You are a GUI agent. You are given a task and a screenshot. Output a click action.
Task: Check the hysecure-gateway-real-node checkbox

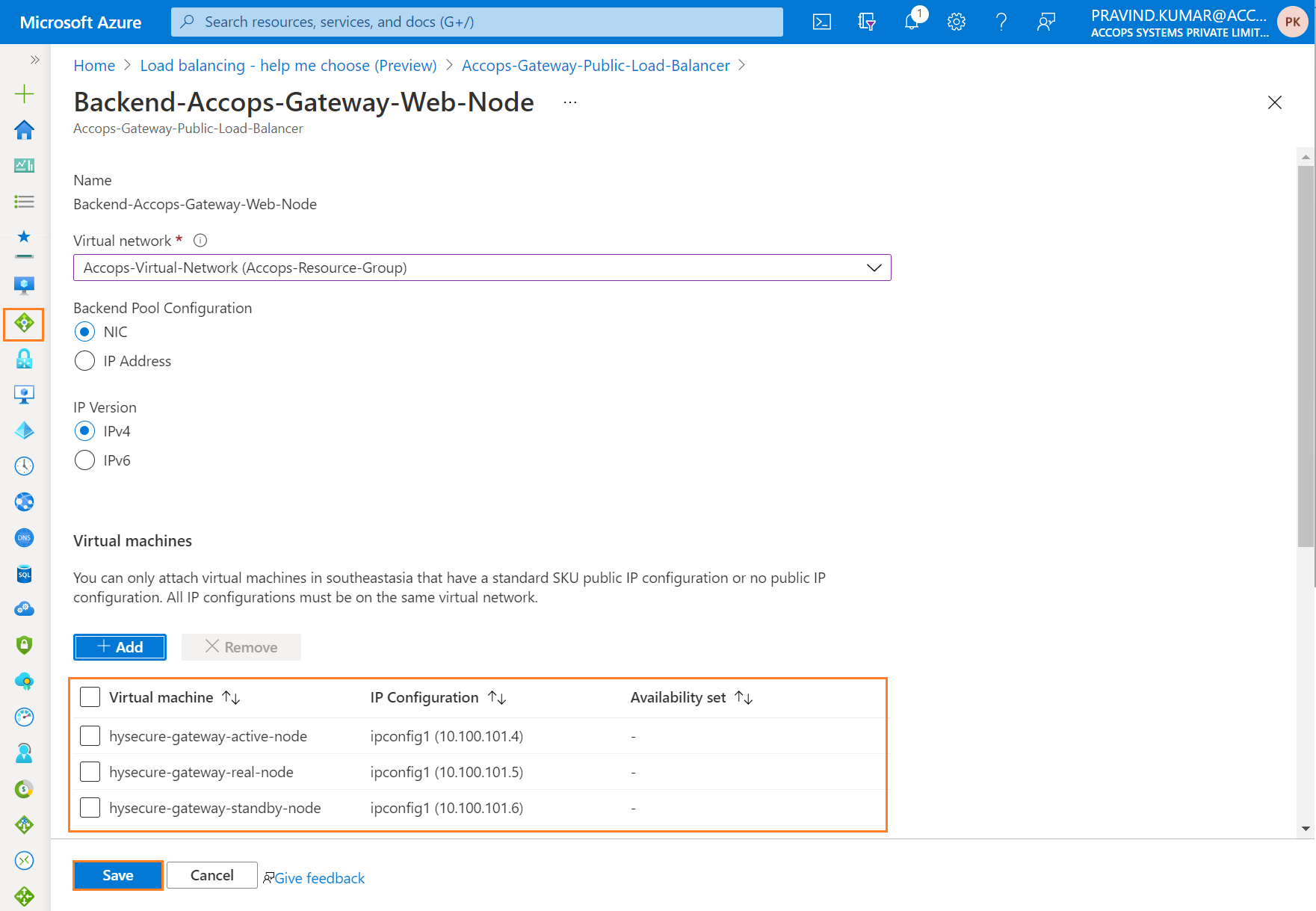90,772
